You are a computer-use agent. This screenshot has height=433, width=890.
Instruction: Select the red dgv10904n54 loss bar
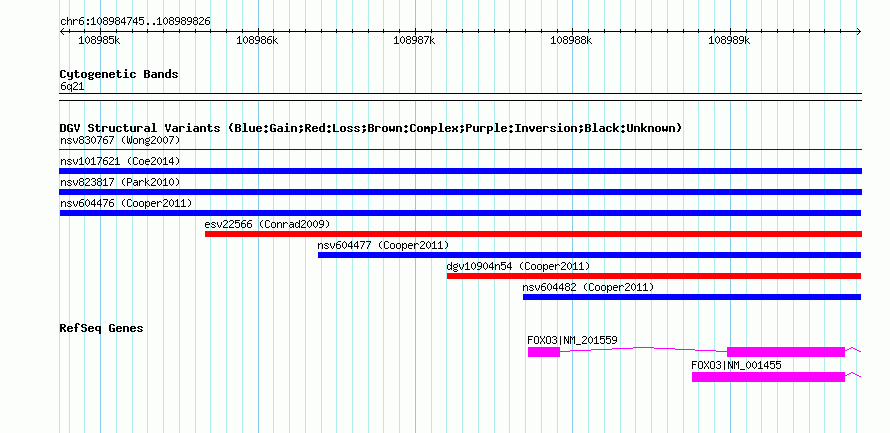tap(654, 276)
